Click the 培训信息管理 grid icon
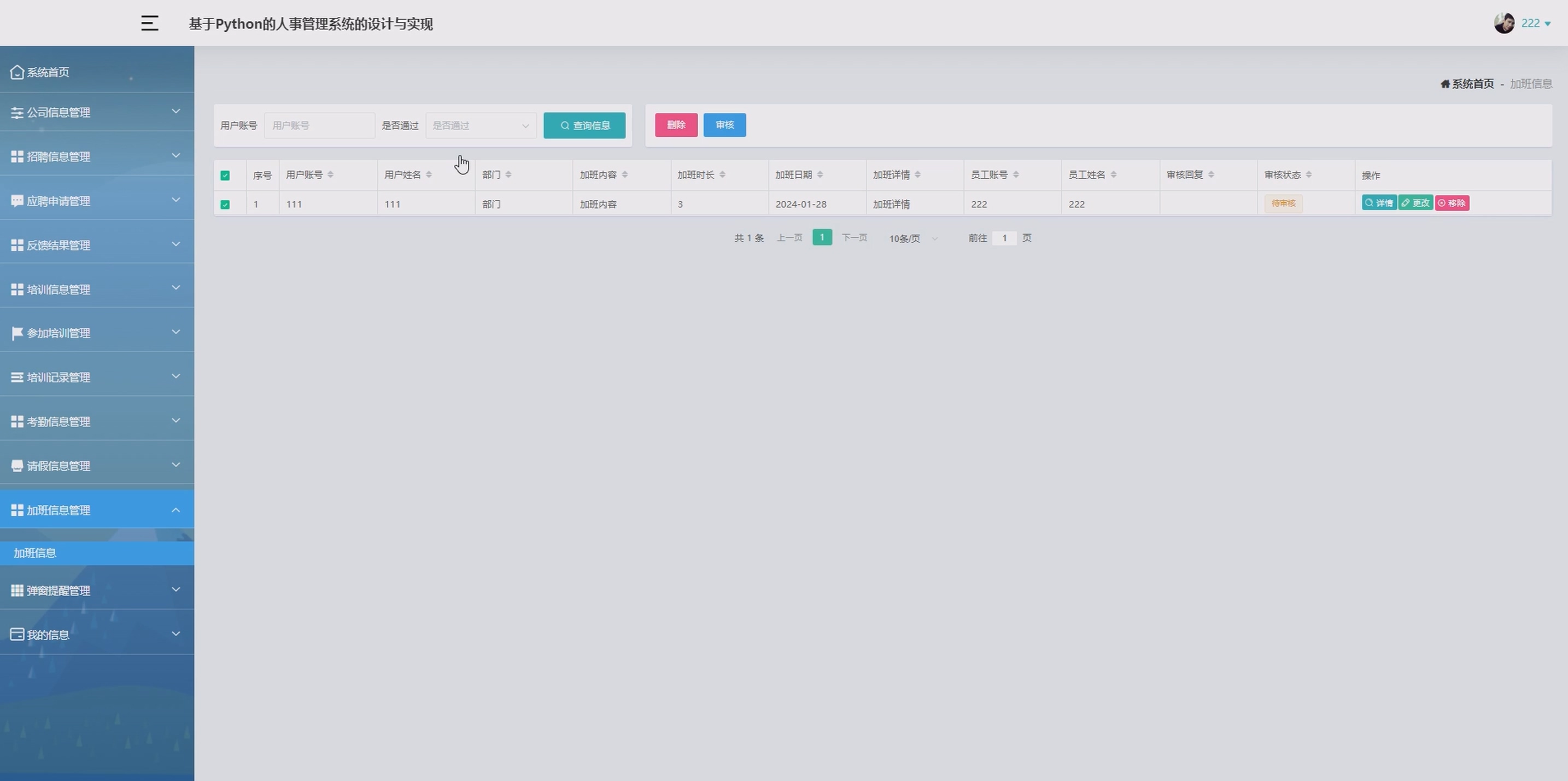The image size is (1568, 781). pos(17,289)
